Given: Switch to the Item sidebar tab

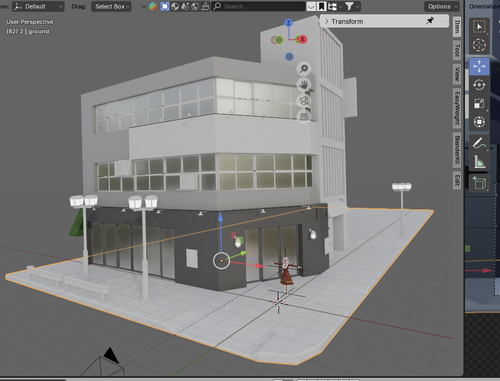Looking at the screenshot, I should coord(457,27).
